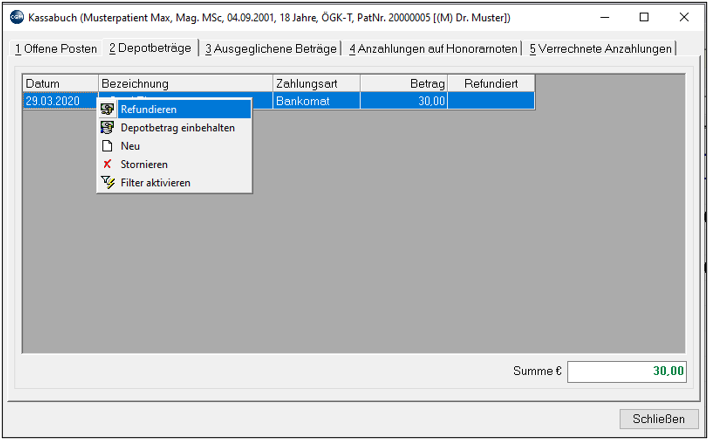Click the blank page icon beside Neu
Image resolution: width=709 pixels, height=440 pixels.
point(107,146)
